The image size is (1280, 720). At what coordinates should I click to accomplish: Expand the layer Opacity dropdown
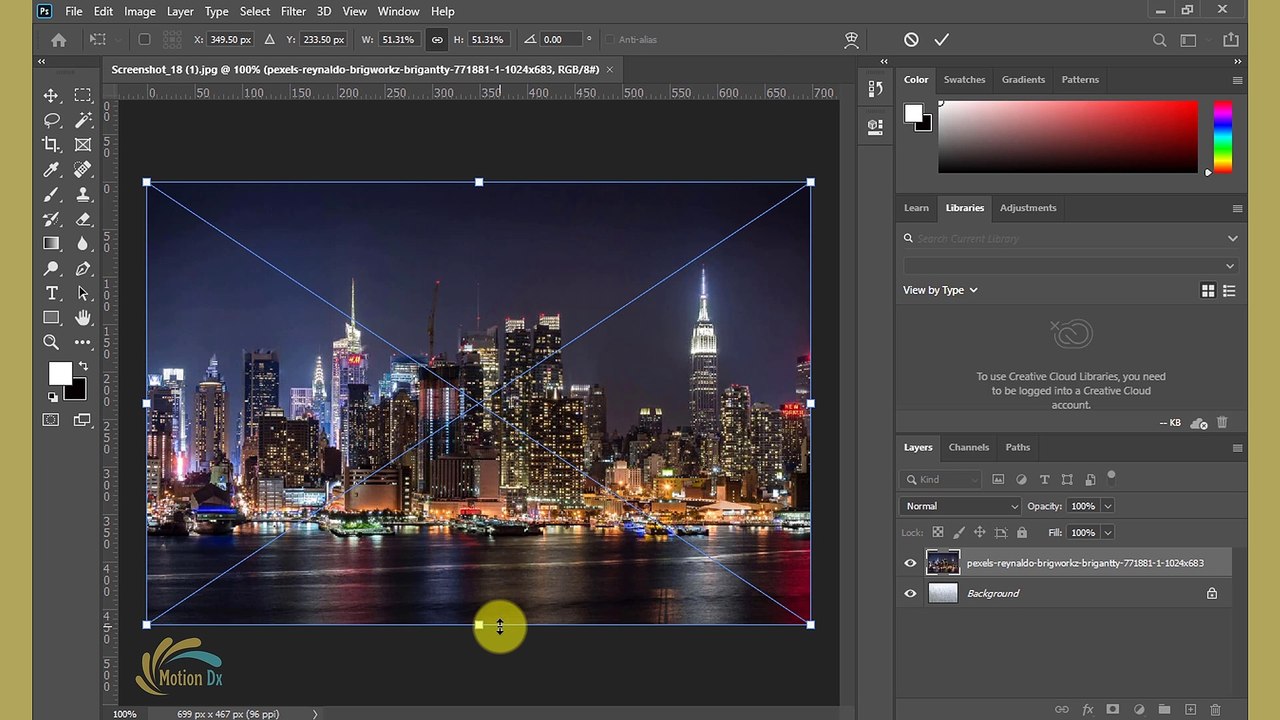(1107, 506)
